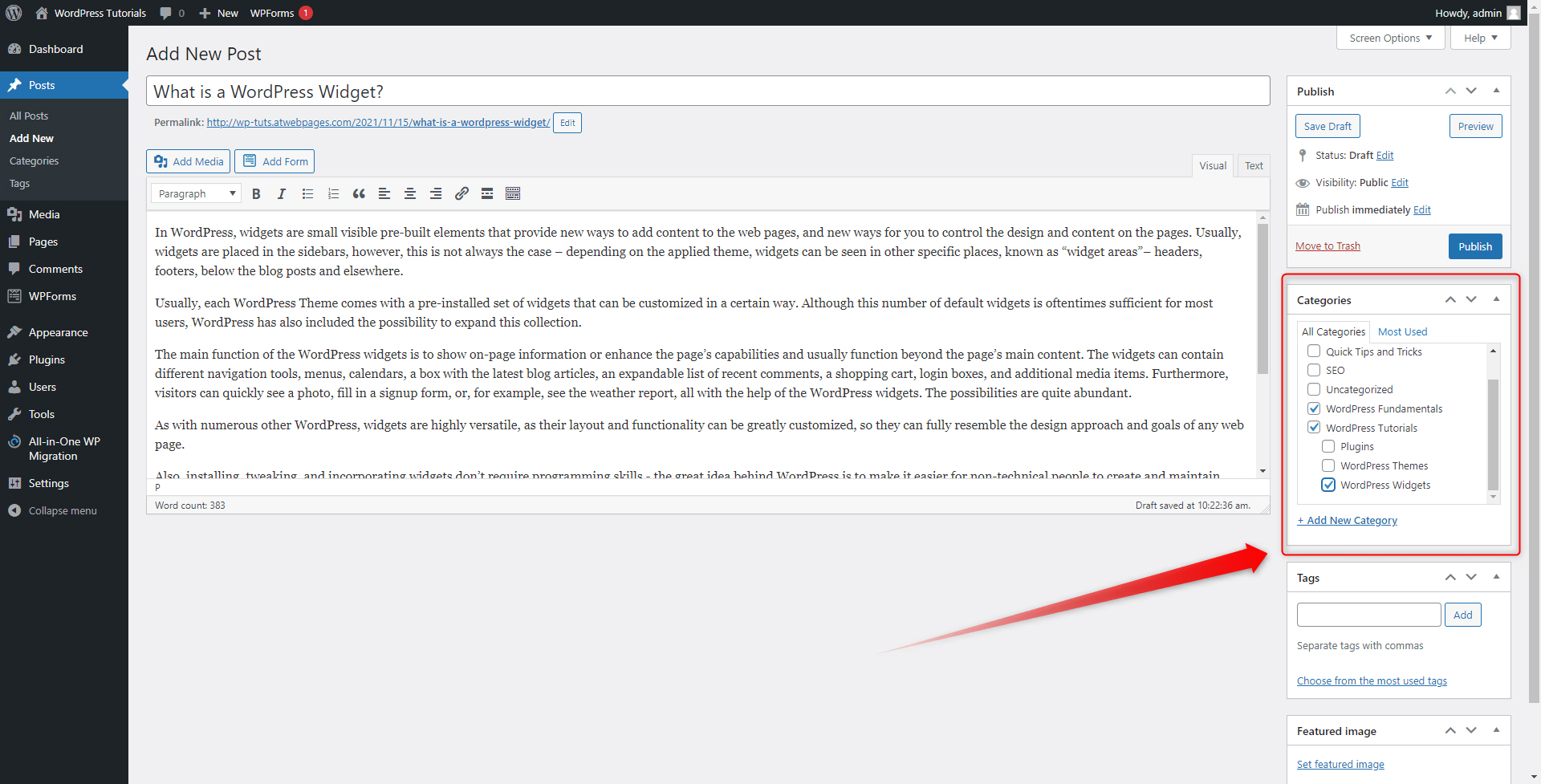
Task: Check the SEO category
Action: pyautogui.click(x=1314, y=370)
